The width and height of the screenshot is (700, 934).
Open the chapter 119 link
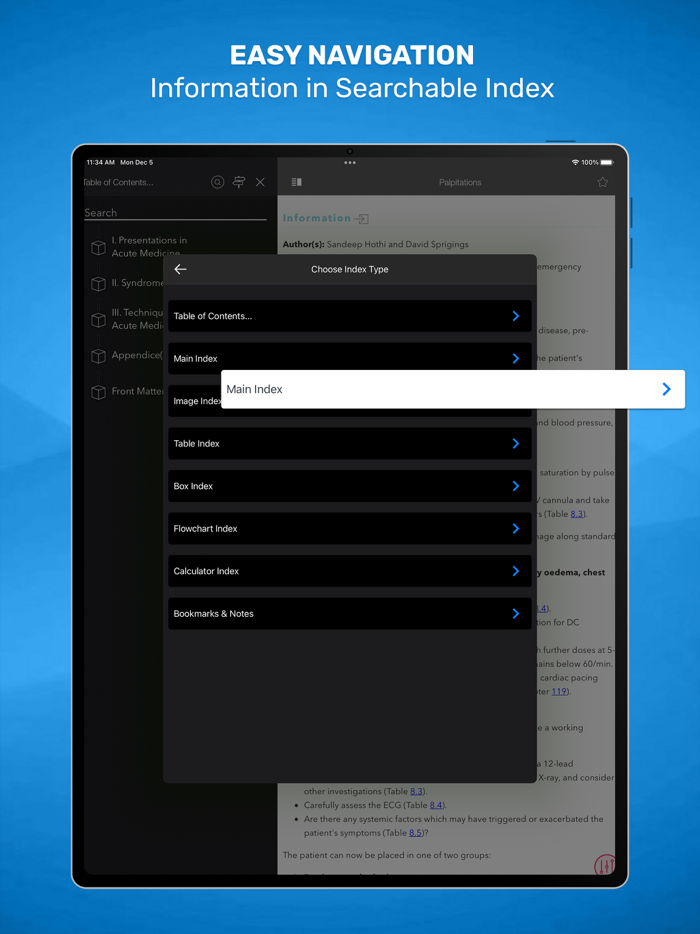click(x=559, y=692)
